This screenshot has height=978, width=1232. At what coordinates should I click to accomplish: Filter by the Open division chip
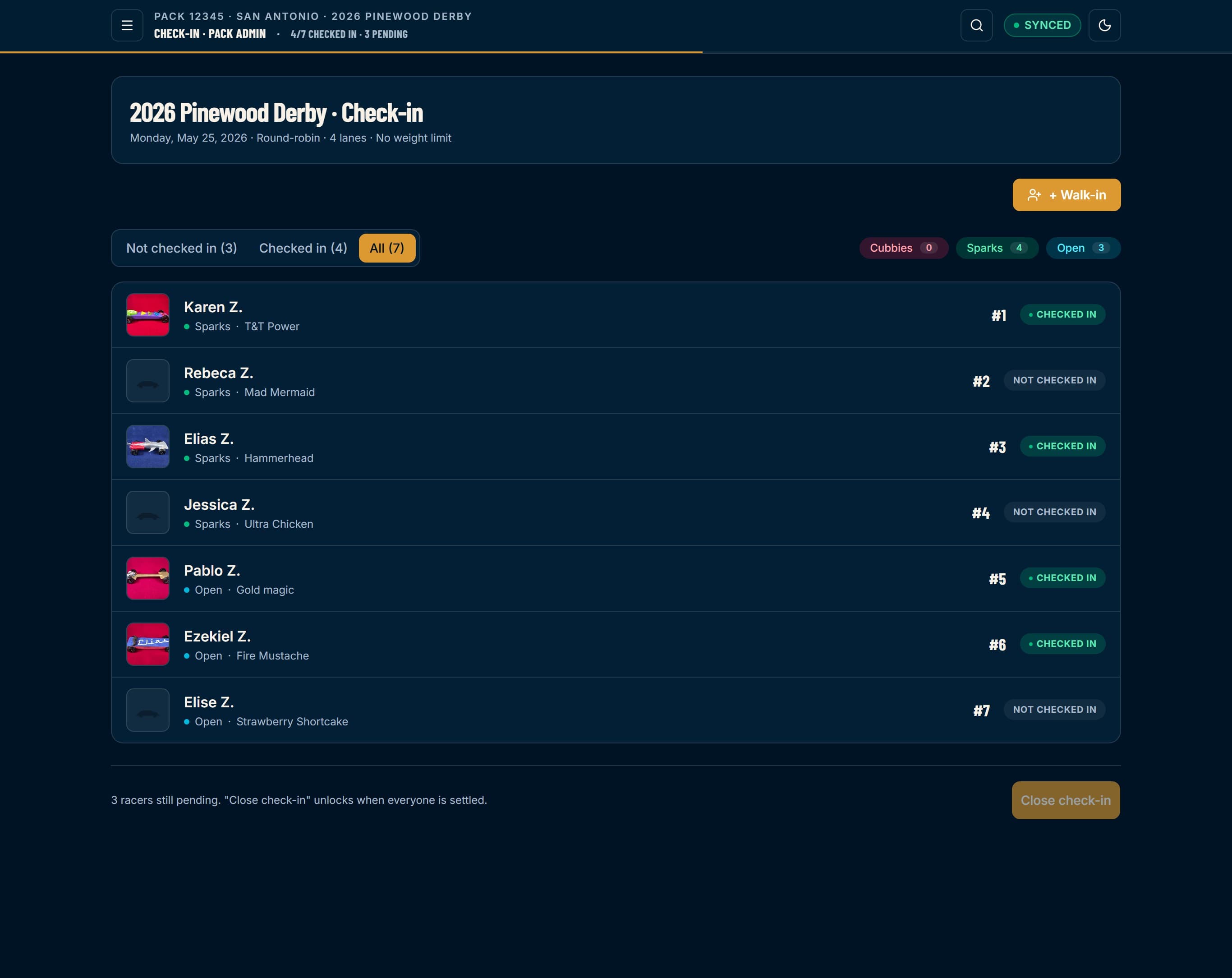point(1083,248)
